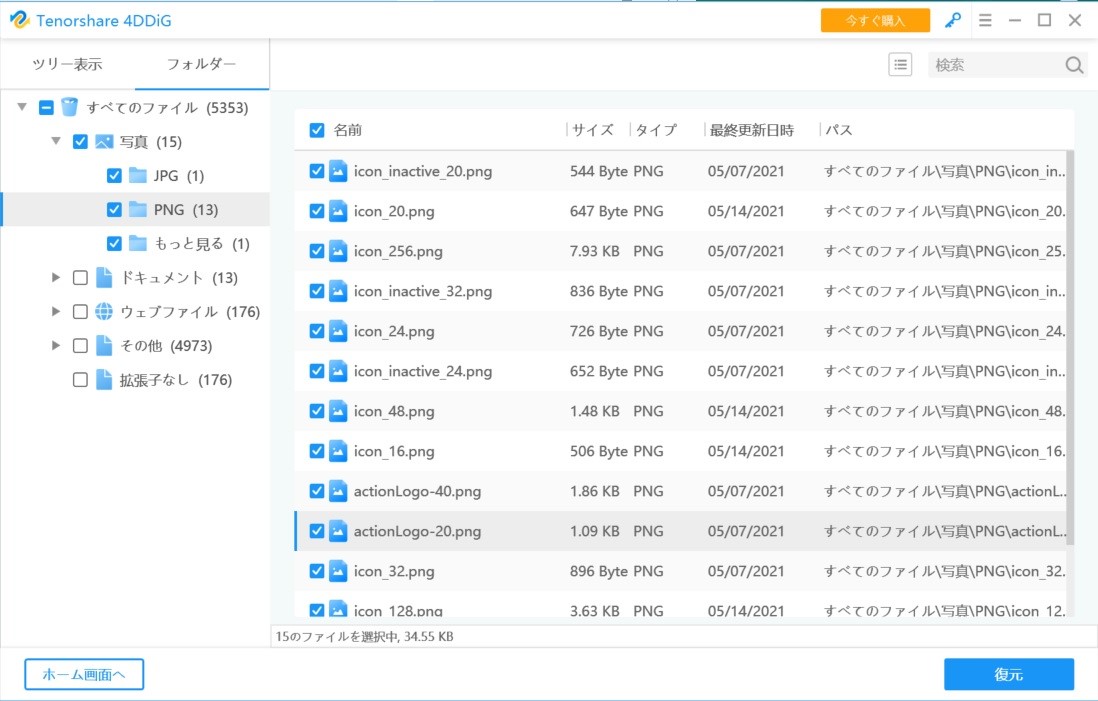Select the icon_32.png file name
Image resolution: width=1098 pixels, height=701 pixels.
coord(394,571)
